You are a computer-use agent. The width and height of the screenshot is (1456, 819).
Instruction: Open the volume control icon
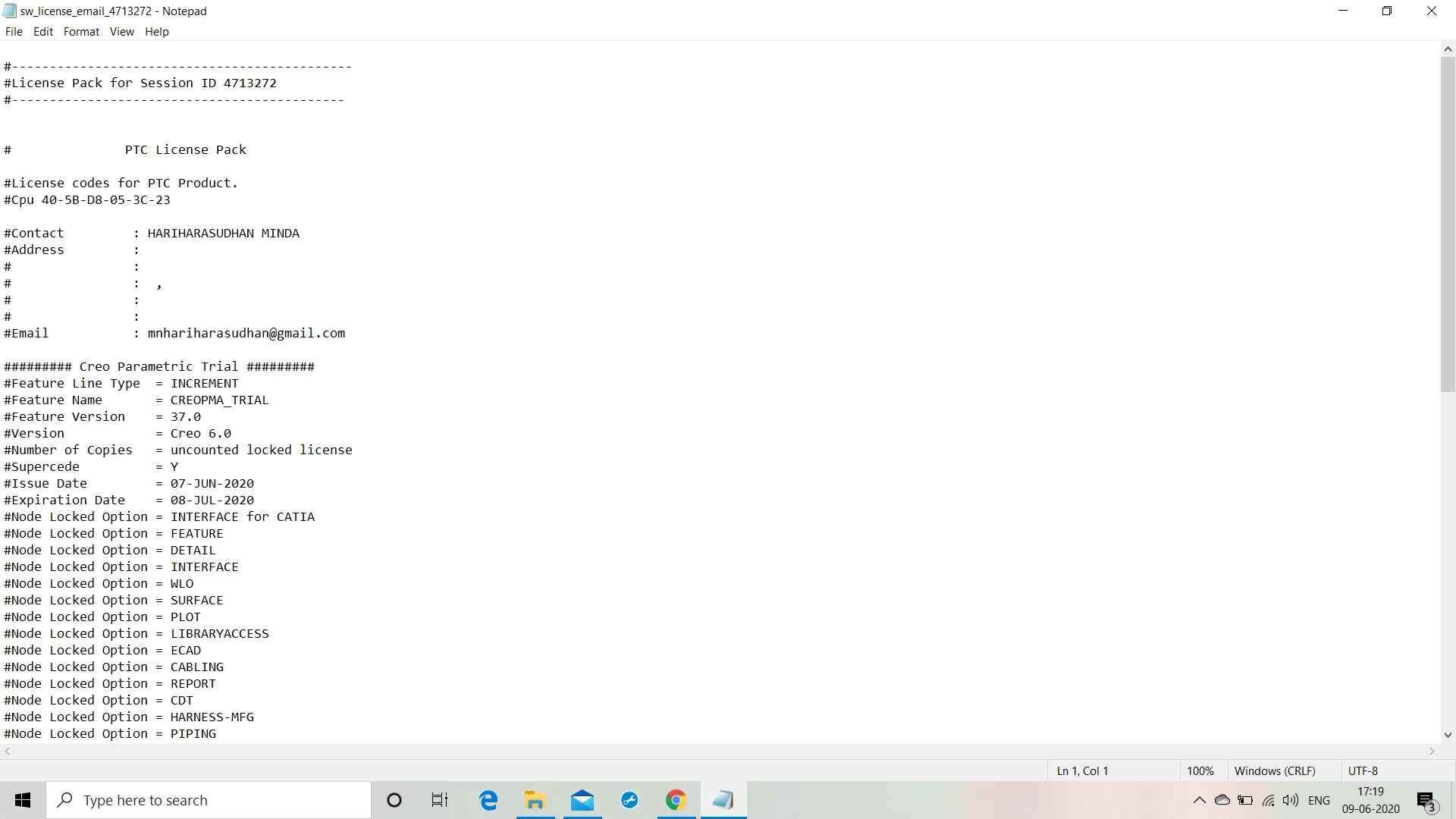click(1291, 800)
